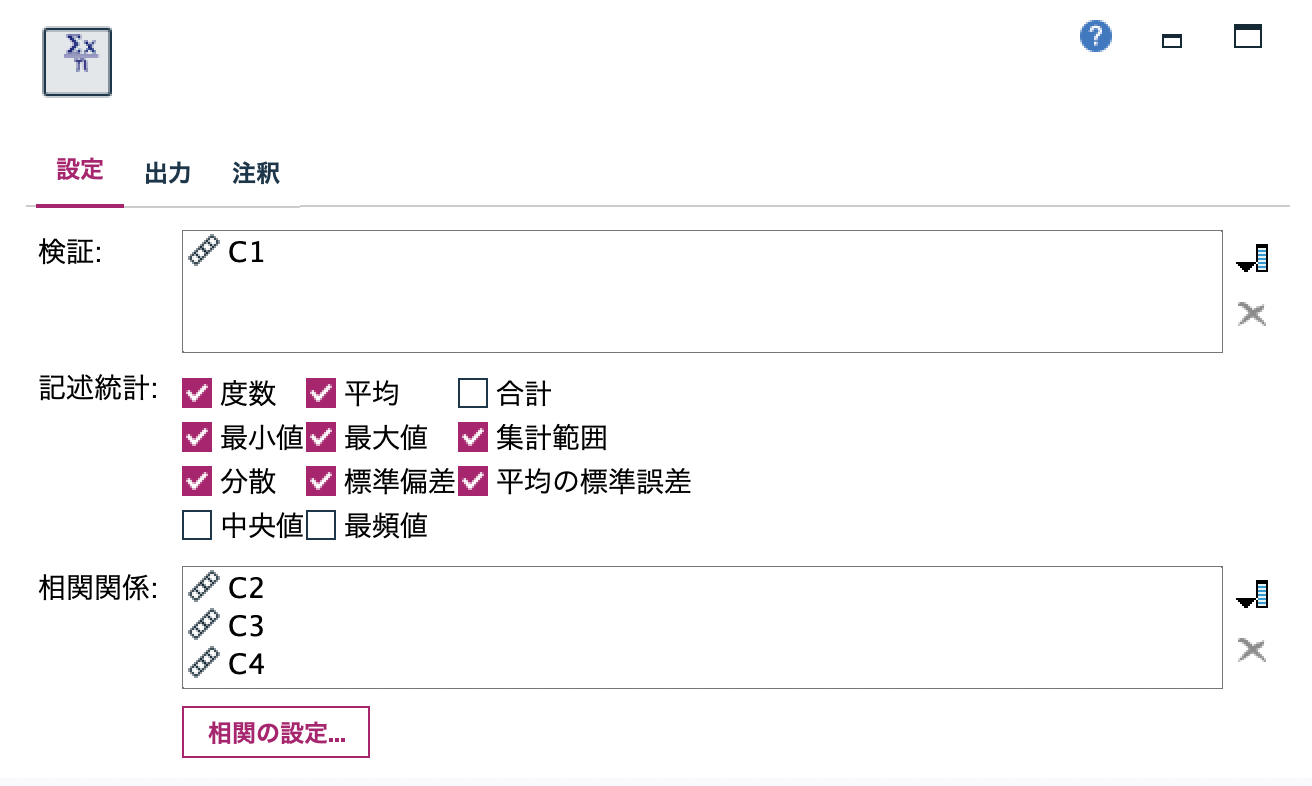The height and width of the screenshot is (786, 1312).
Task: Open the 相関の設定 dialog button
Action: tap(275, 732)
